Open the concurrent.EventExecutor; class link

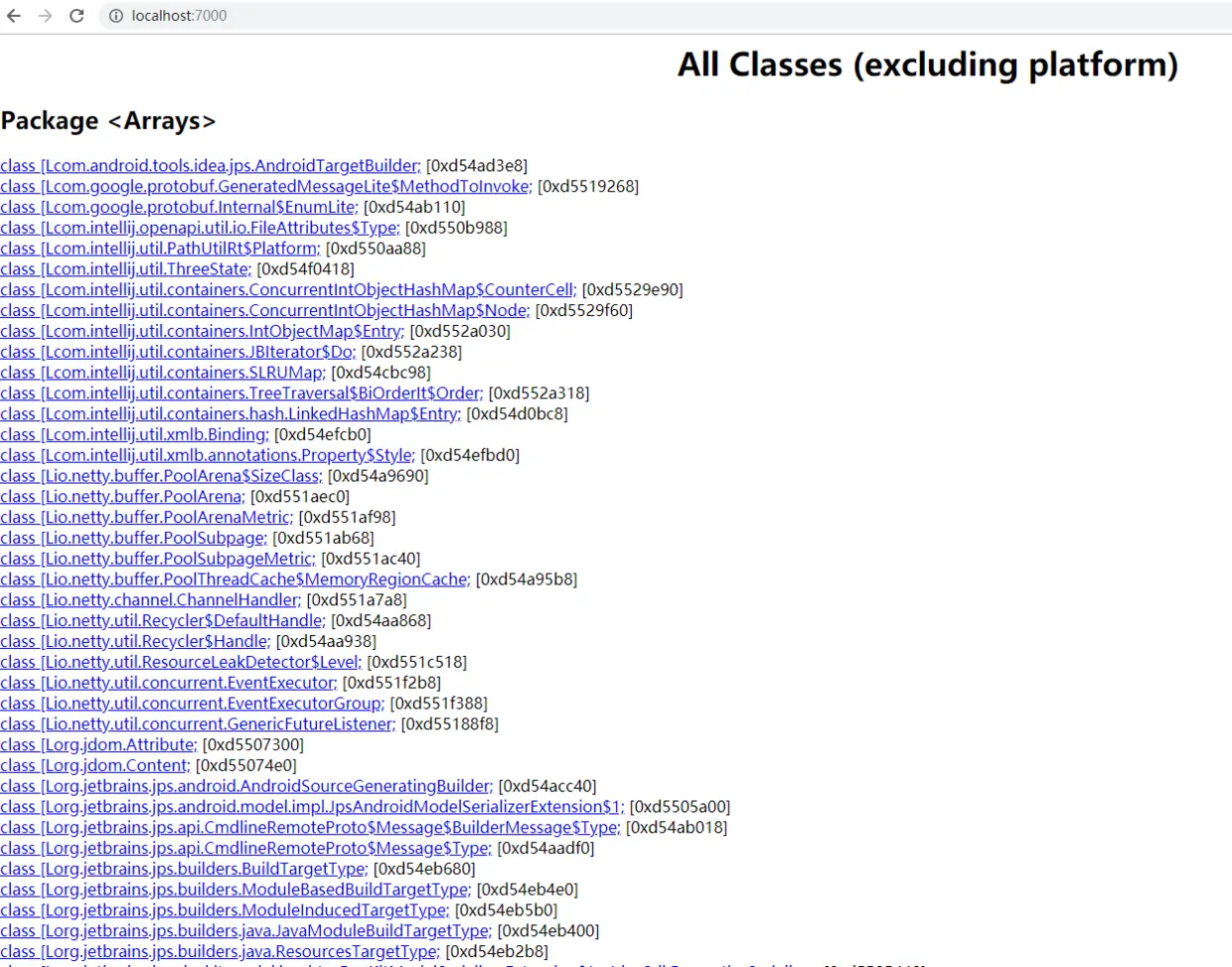169,683
